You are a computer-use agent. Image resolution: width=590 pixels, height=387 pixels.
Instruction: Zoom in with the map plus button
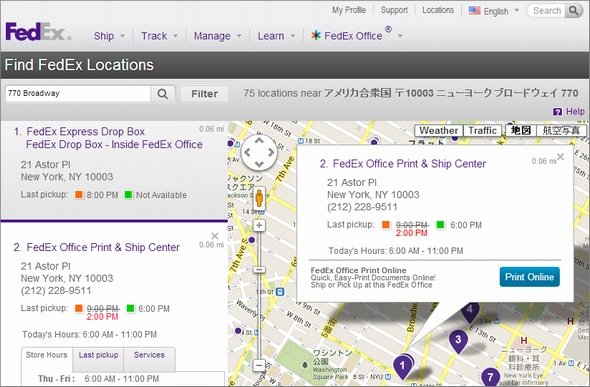(259, 225)
